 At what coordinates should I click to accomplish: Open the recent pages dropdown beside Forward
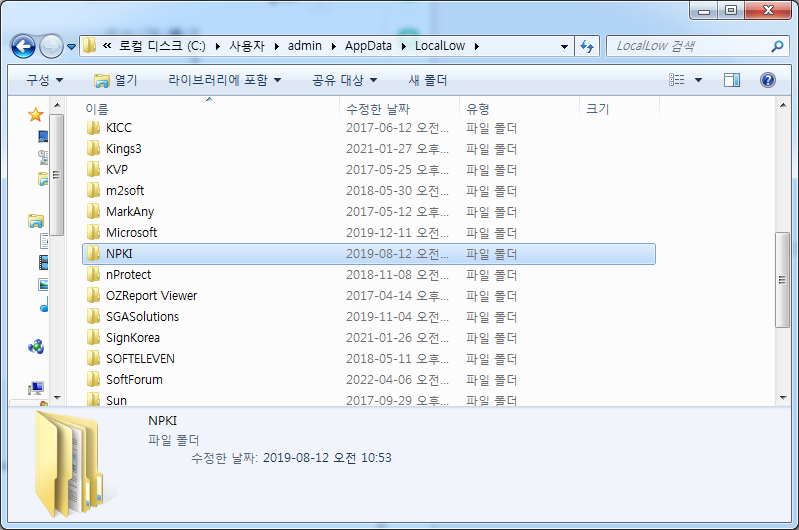click(71, 47)
